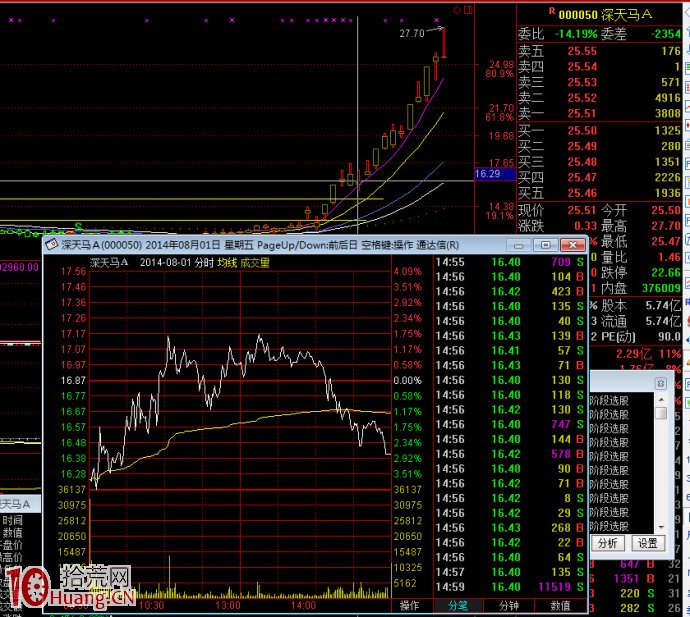Click the 最低 25.47 field
Viewport: 690px width, 617px height.
point(641,242)
